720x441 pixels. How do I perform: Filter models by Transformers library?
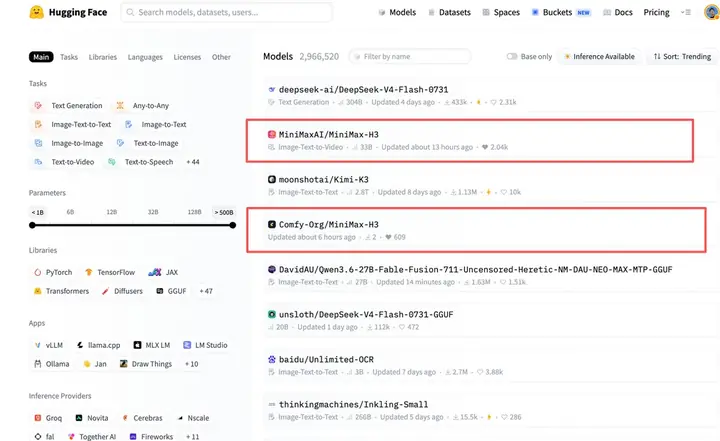[62, 291]
